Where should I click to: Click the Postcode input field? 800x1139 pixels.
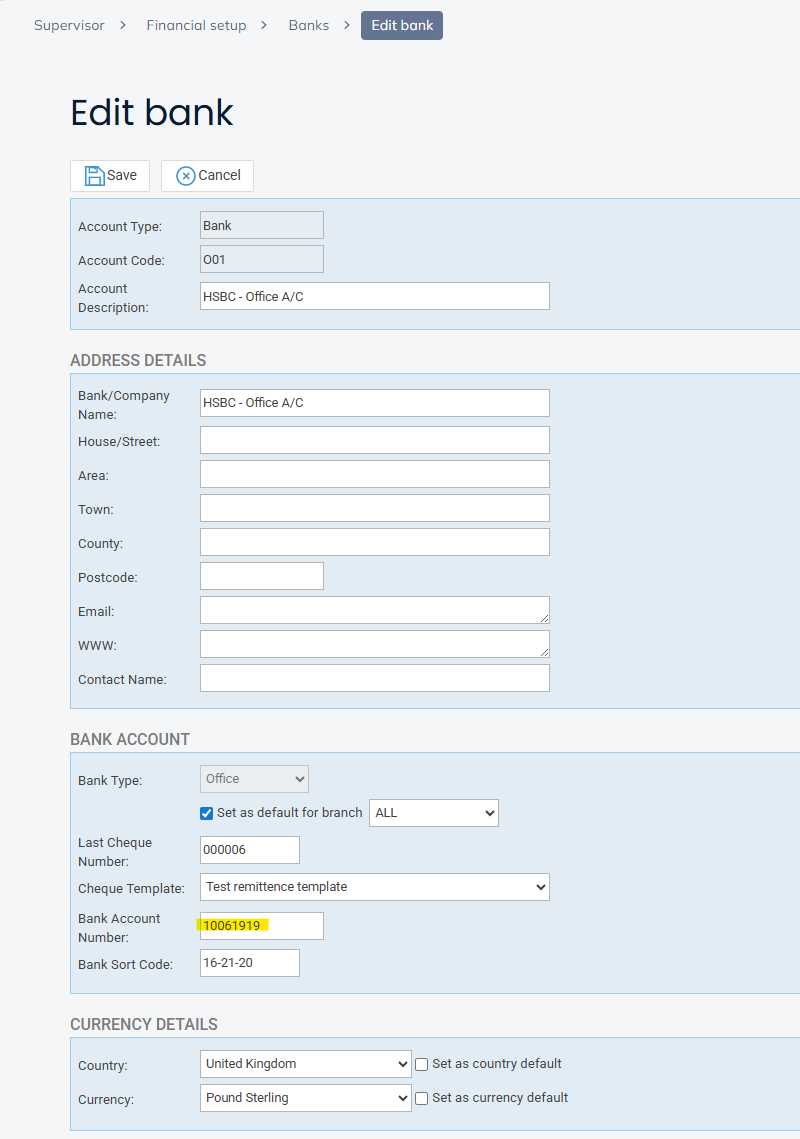pos(261,576)
